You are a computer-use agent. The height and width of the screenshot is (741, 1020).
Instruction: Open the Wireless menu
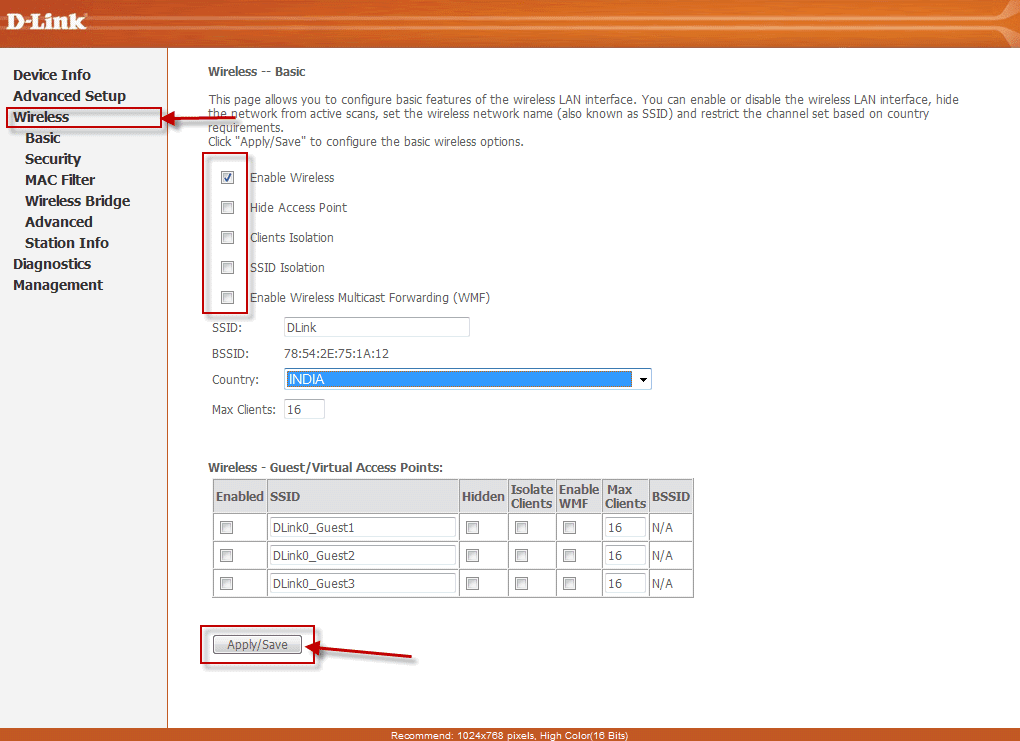41,116
